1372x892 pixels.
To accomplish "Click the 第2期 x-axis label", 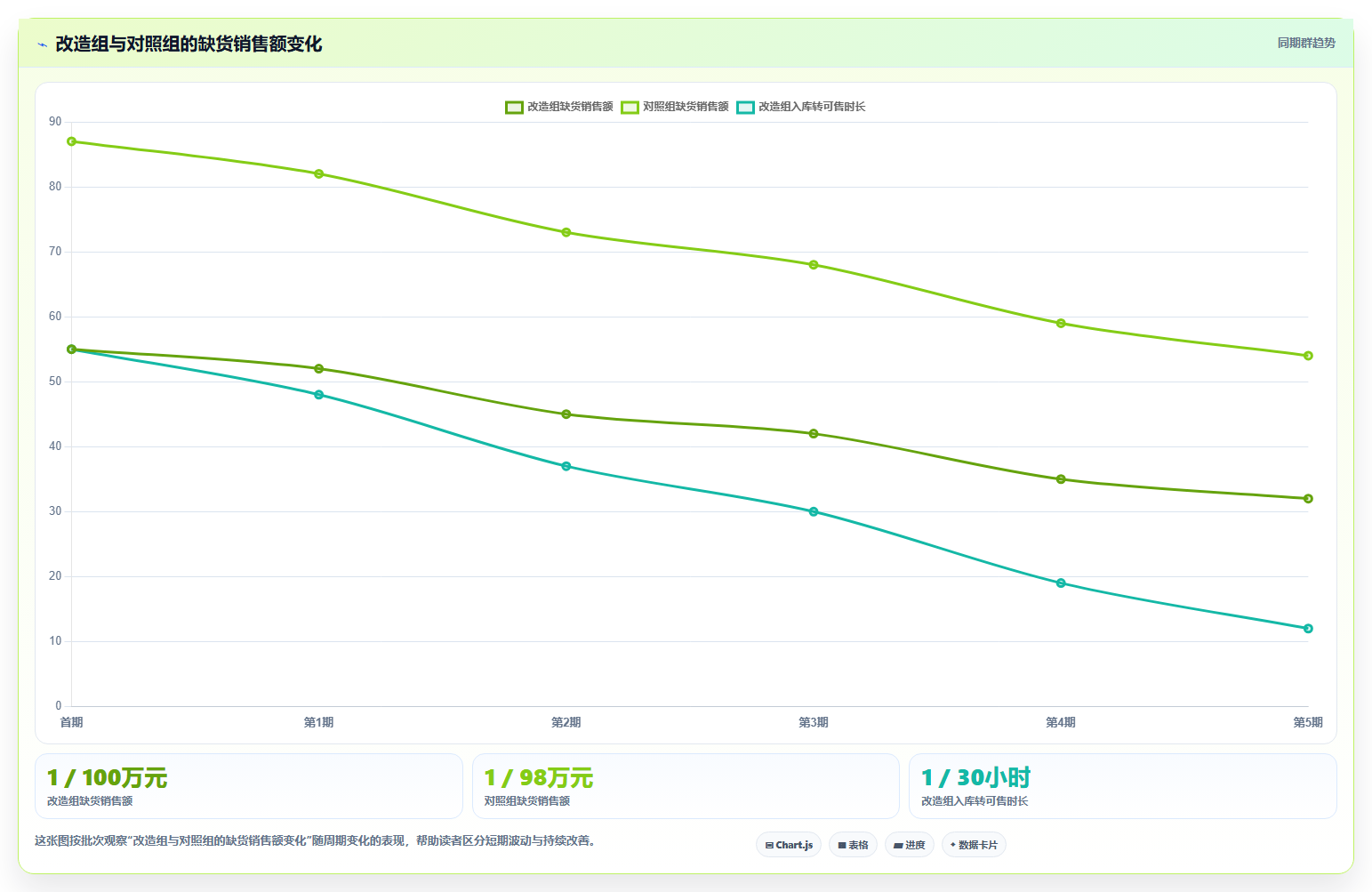I will coord(566,722).
